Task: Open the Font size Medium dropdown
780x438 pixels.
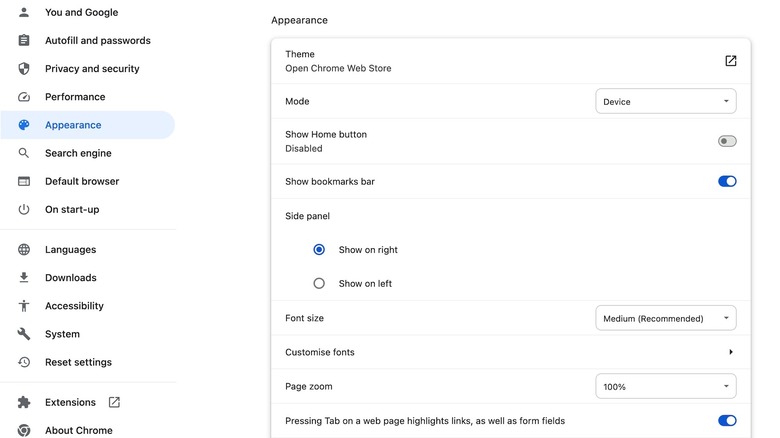Action: (x=666, y=319)
